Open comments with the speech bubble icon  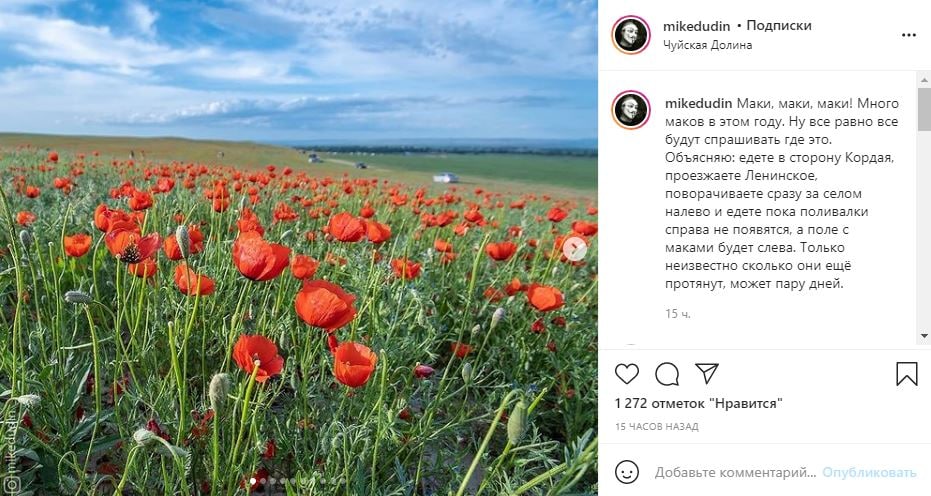tap(667, 374)
